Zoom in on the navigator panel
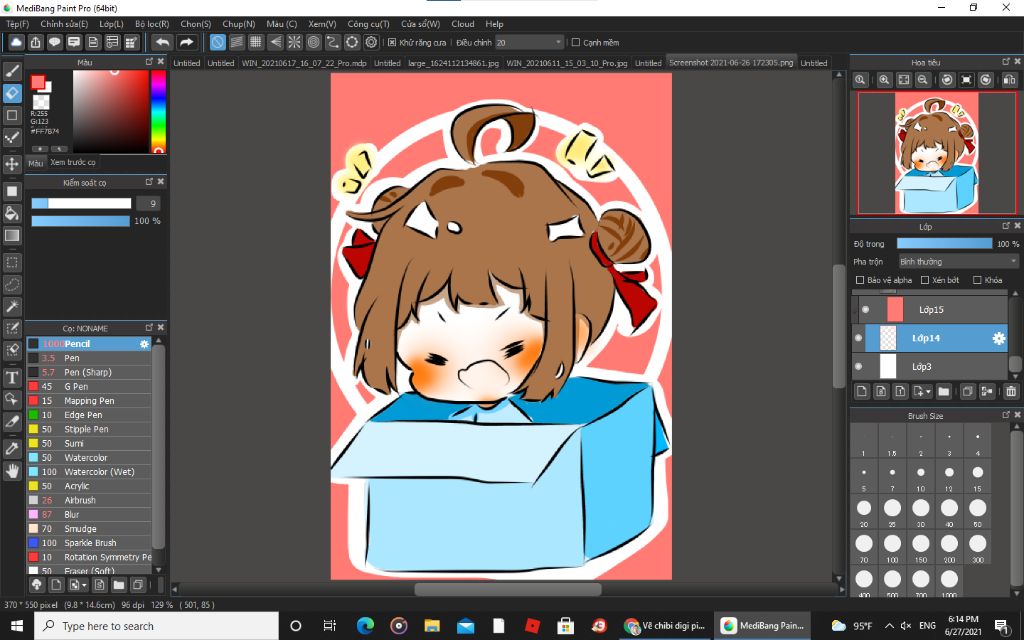Image resolution: width=1024 pixels, height=640 pixels. click(884, 80)
